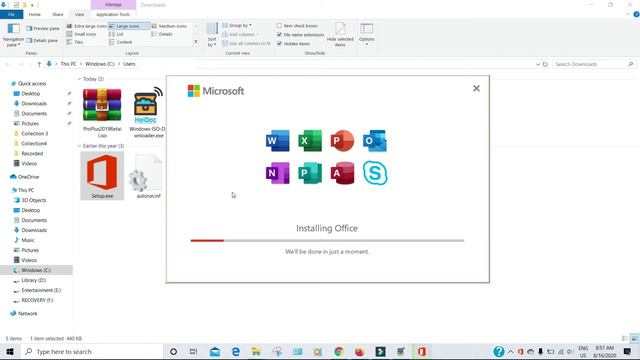Click Hide selected items button
Screen dimensions: 640x360
click(340, 35)
